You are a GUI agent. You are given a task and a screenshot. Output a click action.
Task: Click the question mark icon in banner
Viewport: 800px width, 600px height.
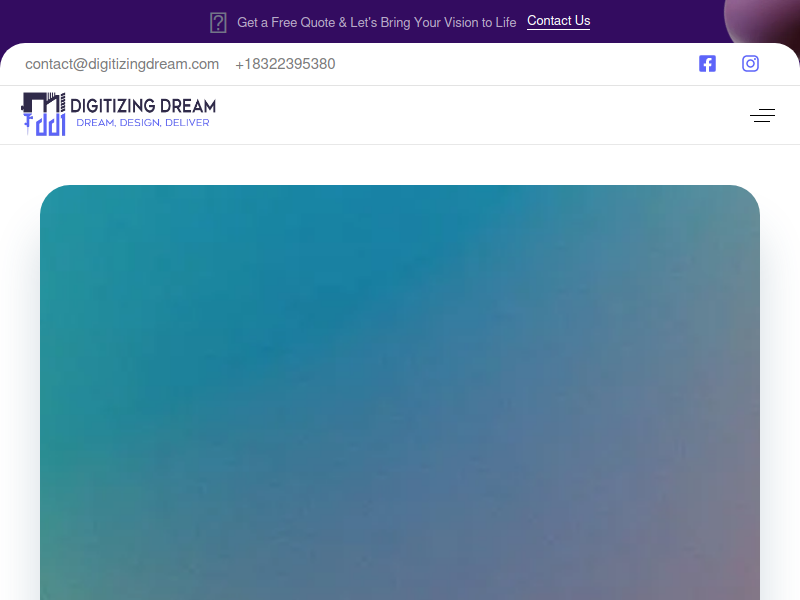218,23
